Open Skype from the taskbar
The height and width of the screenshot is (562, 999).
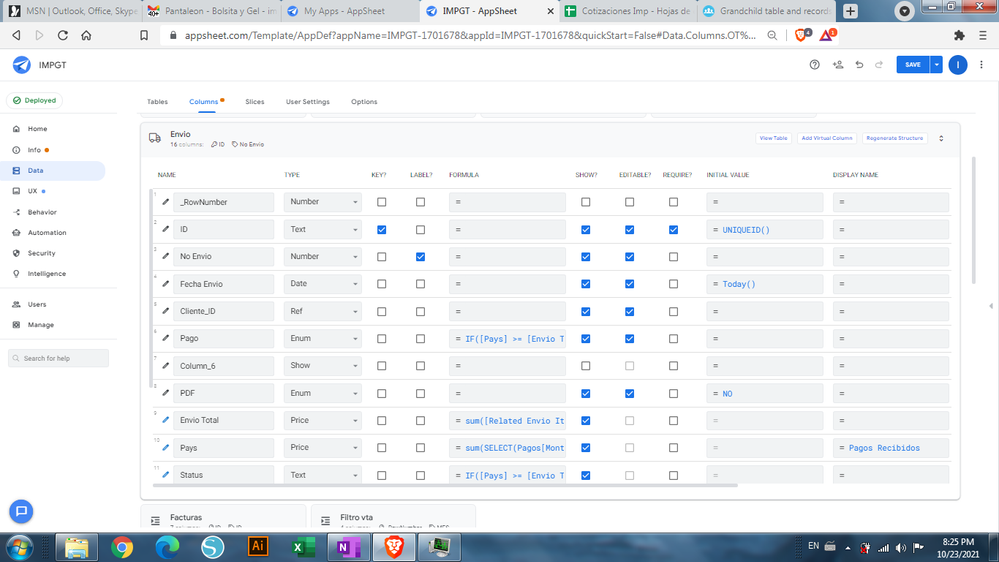pyautogui.click(x=212, y=547)
